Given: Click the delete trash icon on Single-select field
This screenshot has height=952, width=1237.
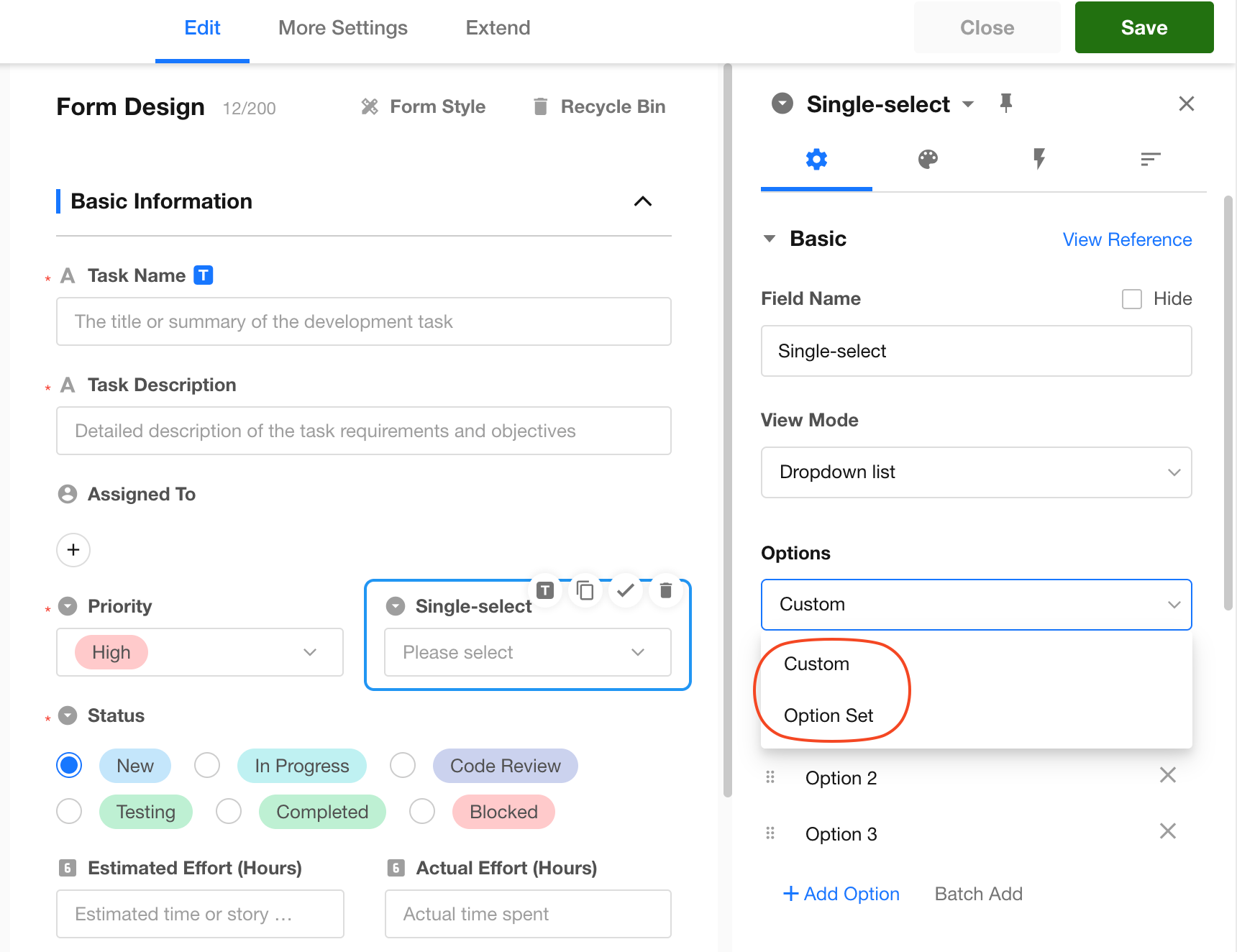Looking at the screenshot, I should [x=665, y=590].
